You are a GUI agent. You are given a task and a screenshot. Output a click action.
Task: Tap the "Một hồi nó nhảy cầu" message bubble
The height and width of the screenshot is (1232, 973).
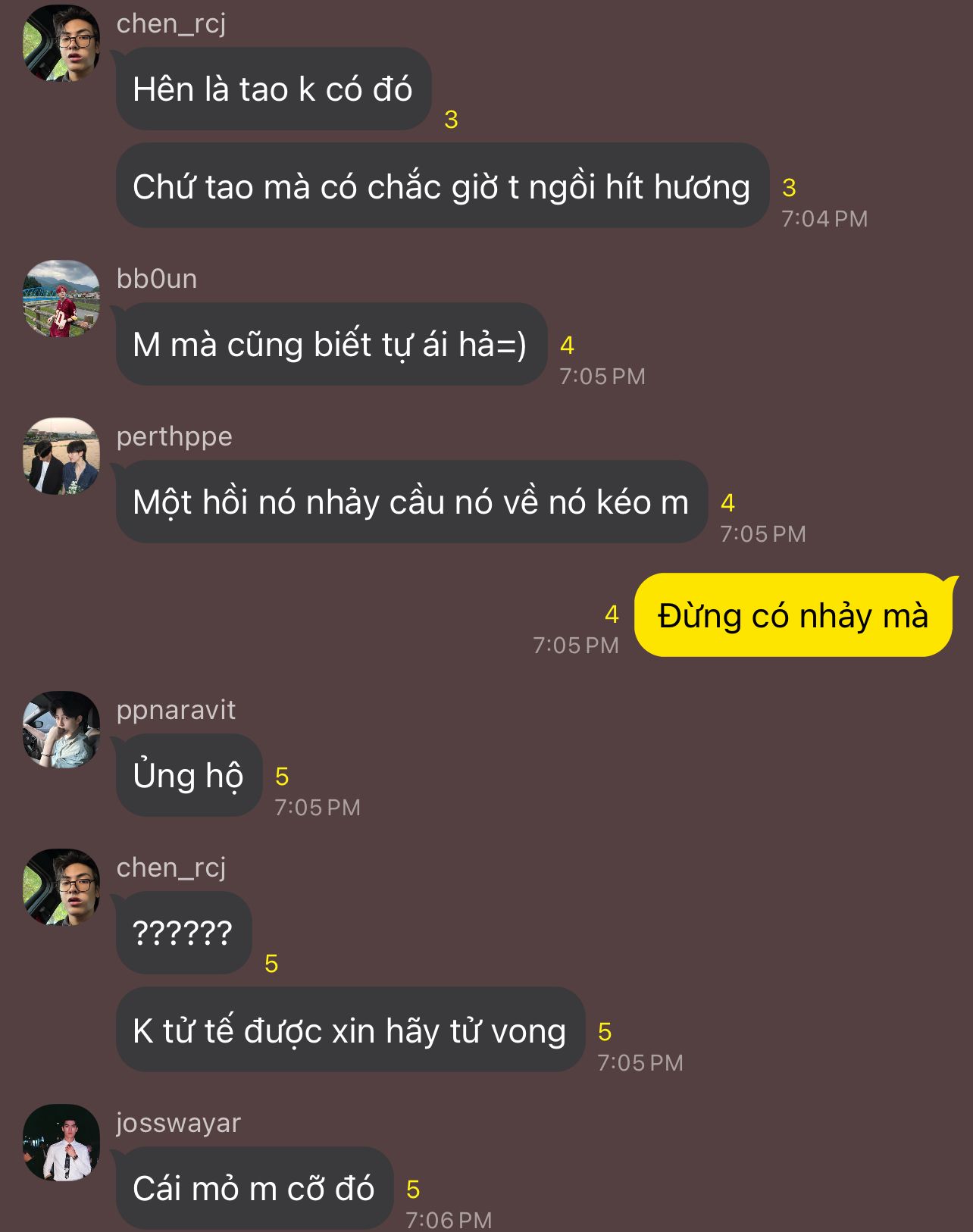click(x=411, y=502)
